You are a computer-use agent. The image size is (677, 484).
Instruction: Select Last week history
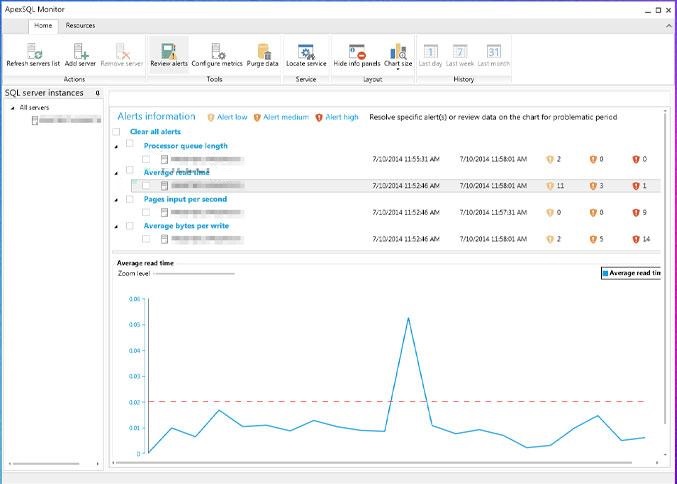pos(460,55)
